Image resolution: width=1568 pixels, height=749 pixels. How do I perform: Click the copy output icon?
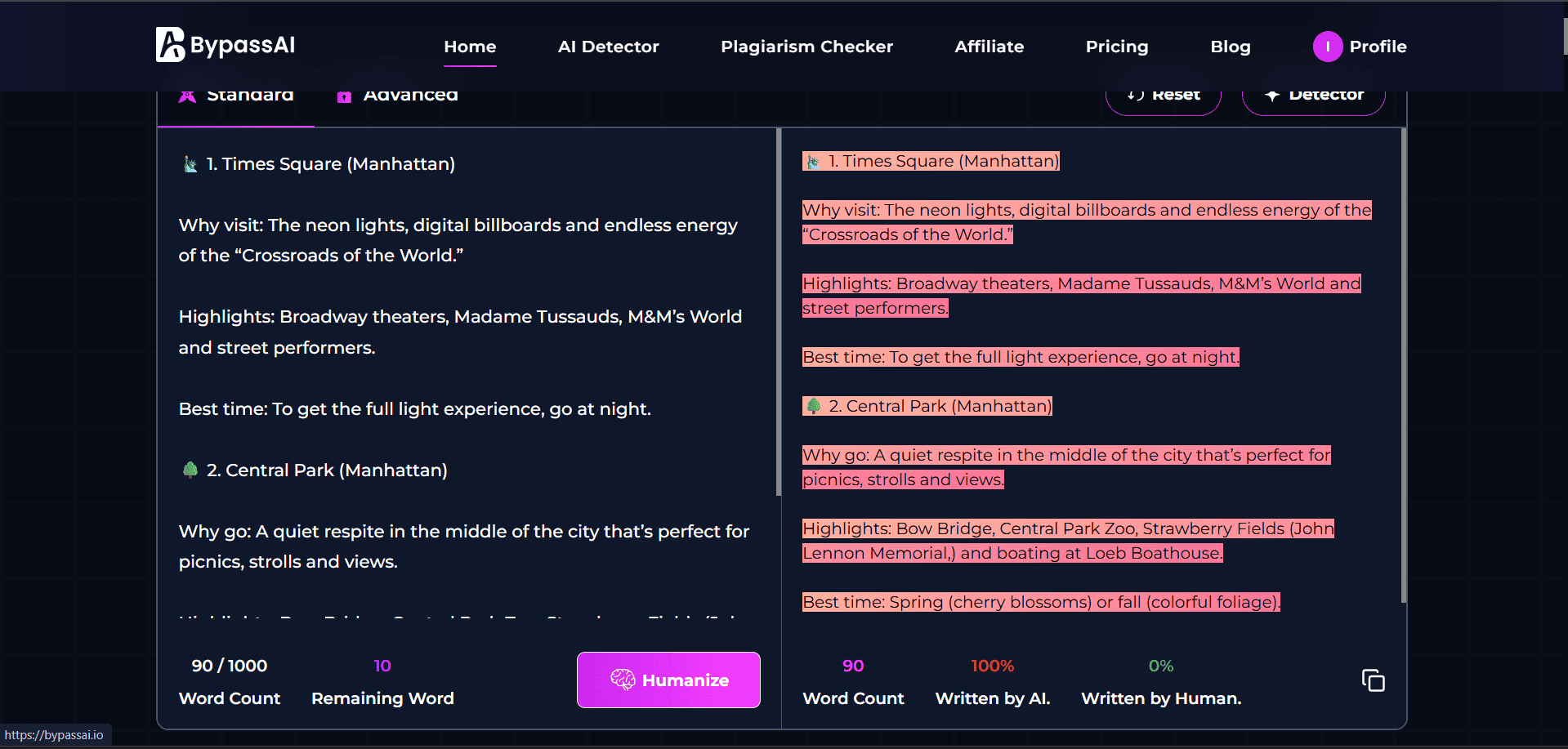coord(1373,680)
